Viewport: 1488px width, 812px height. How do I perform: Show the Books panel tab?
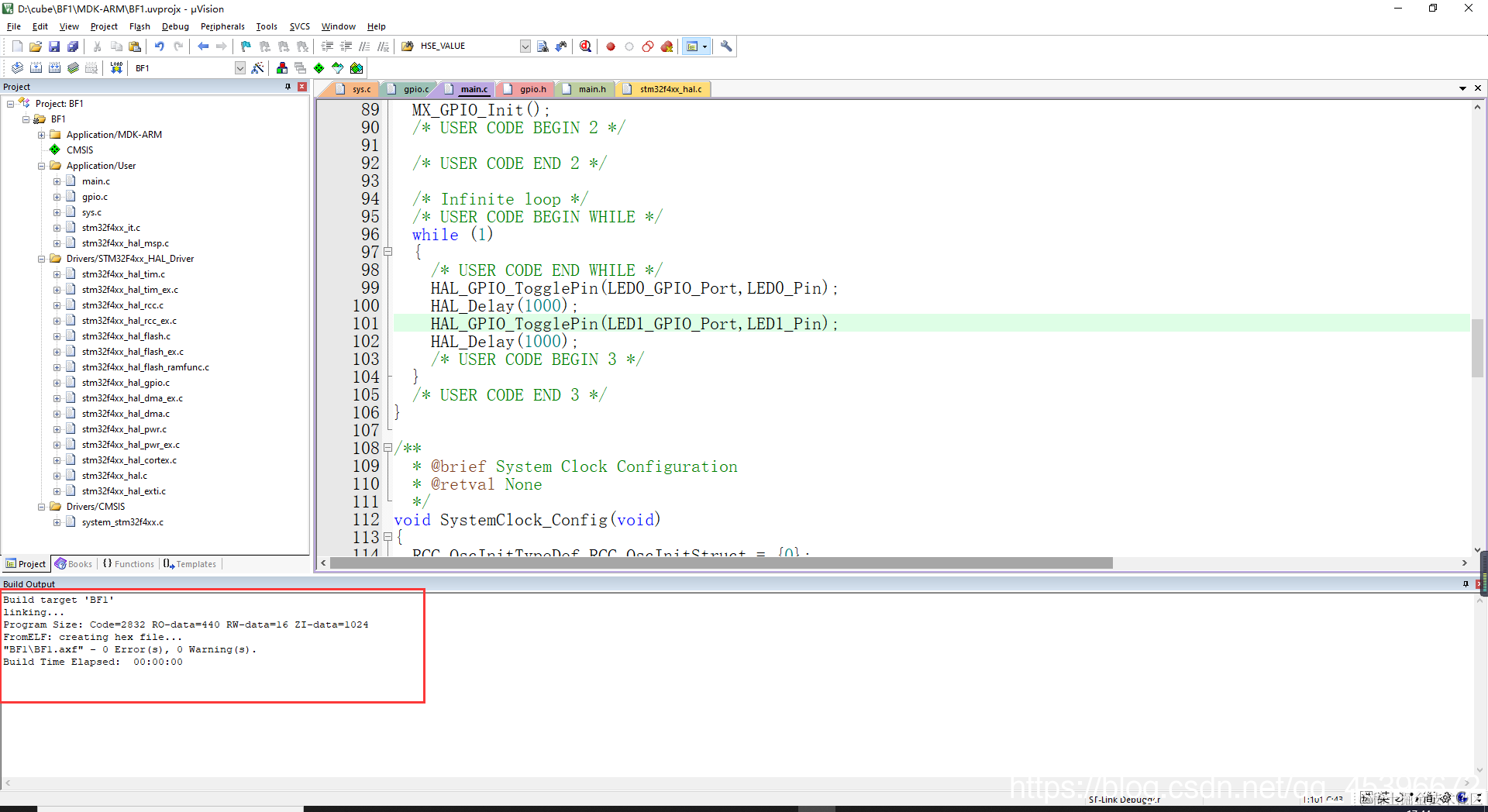(x=74, y=564)
